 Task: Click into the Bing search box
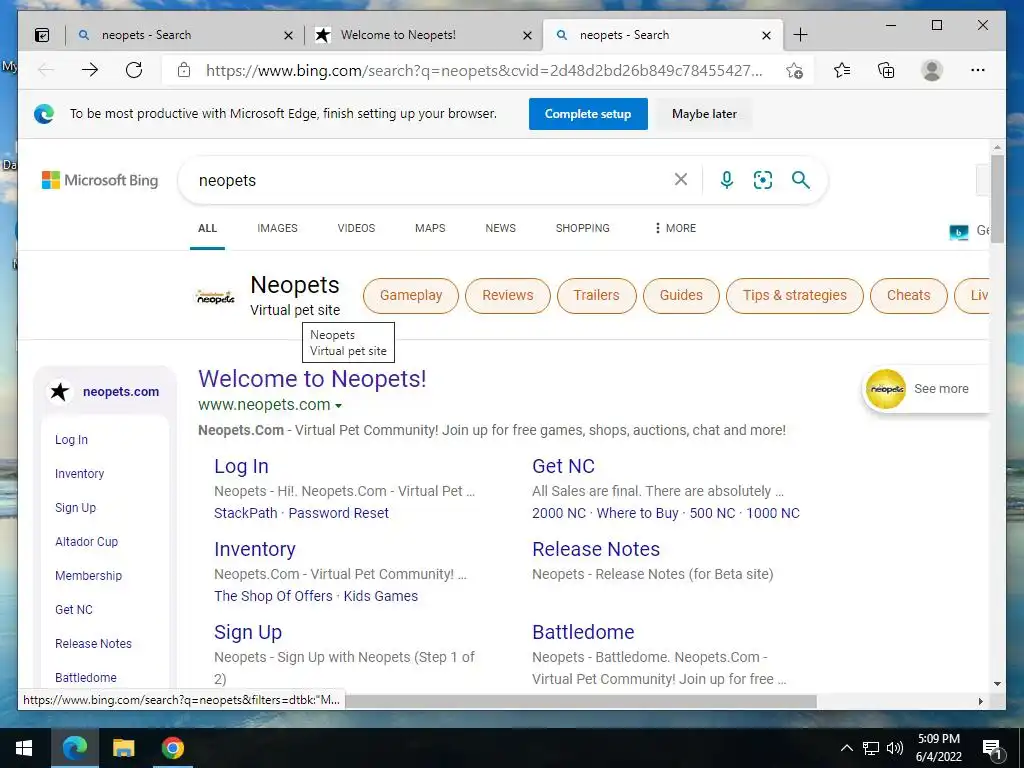[431, 180]
